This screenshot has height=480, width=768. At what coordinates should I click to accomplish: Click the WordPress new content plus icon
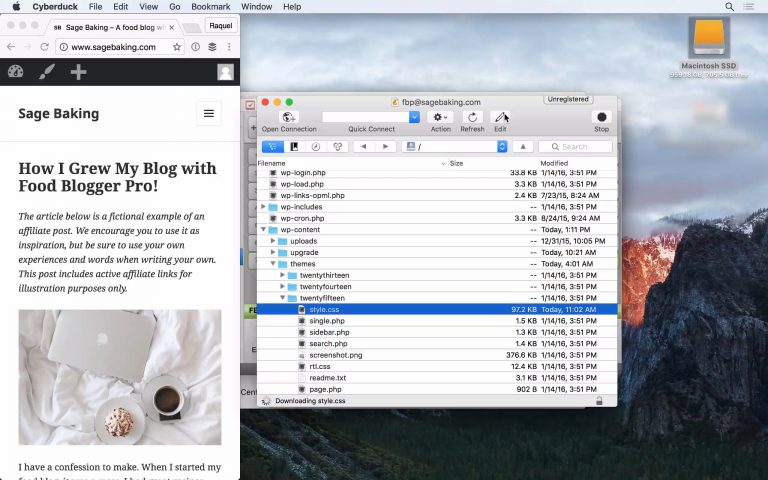(78, 72)
